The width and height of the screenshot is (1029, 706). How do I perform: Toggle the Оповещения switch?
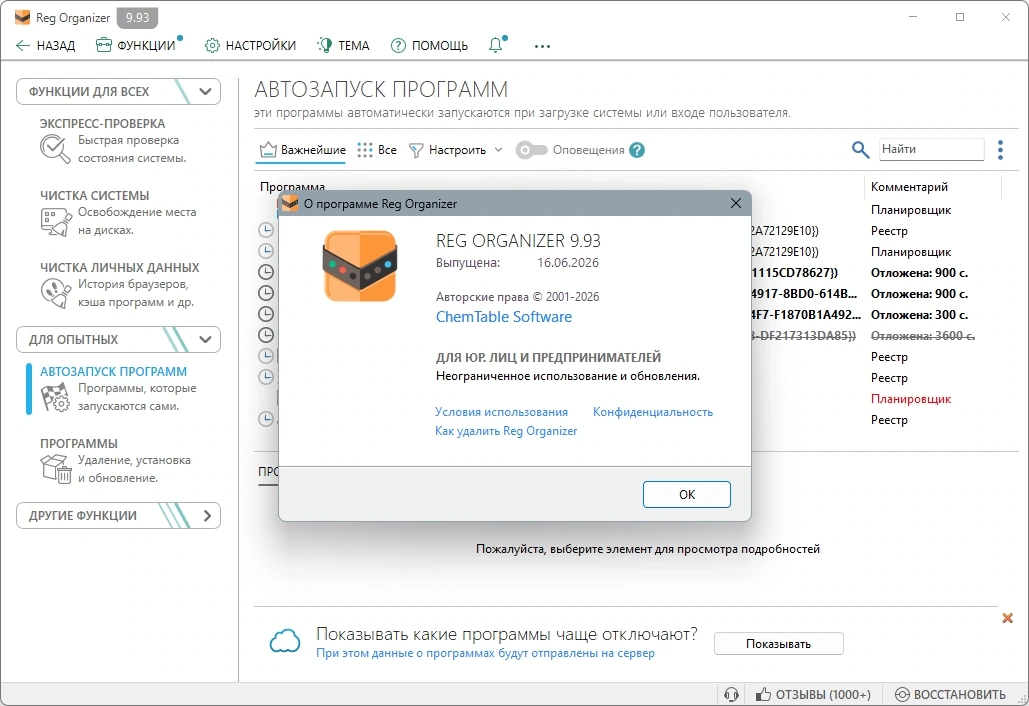(x=531, y=150)
